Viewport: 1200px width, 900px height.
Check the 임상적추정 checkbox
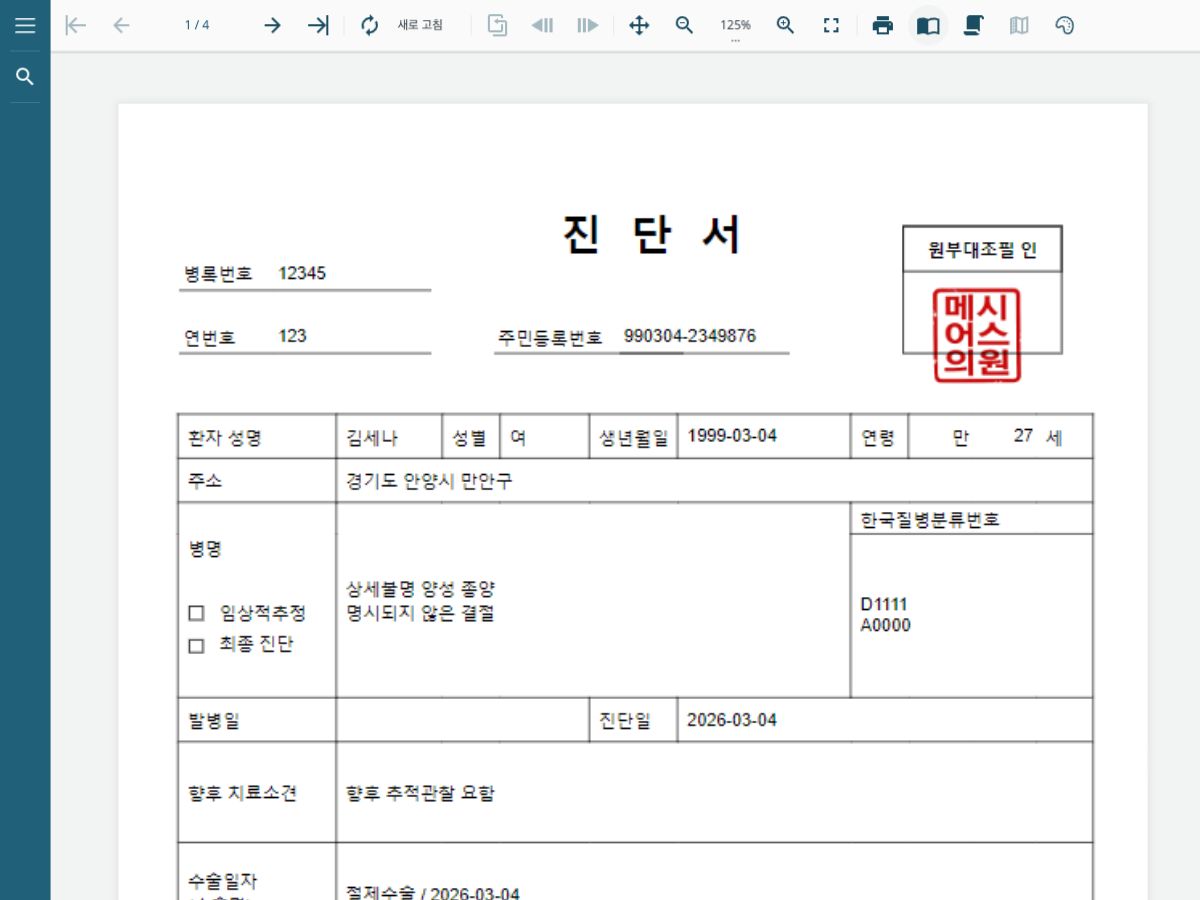point(196,613)
